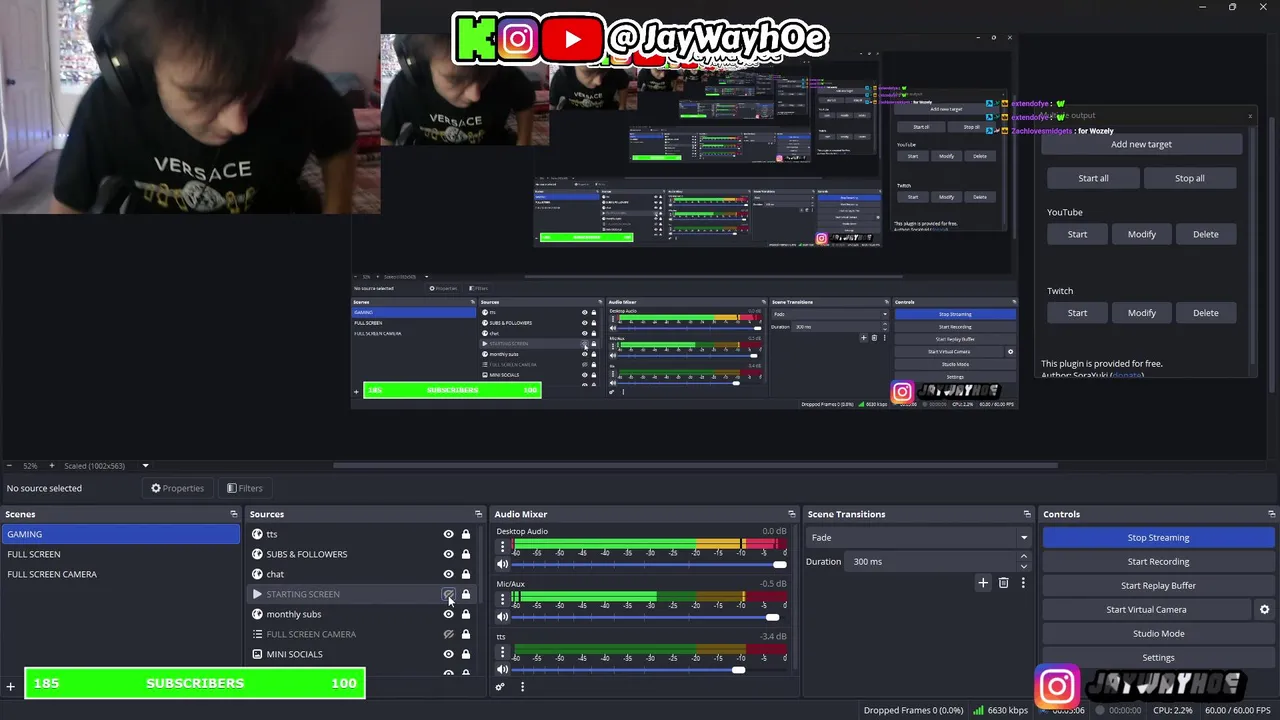
Task: Click the image icon of MINI SOCIALS source
Action: 257,654
